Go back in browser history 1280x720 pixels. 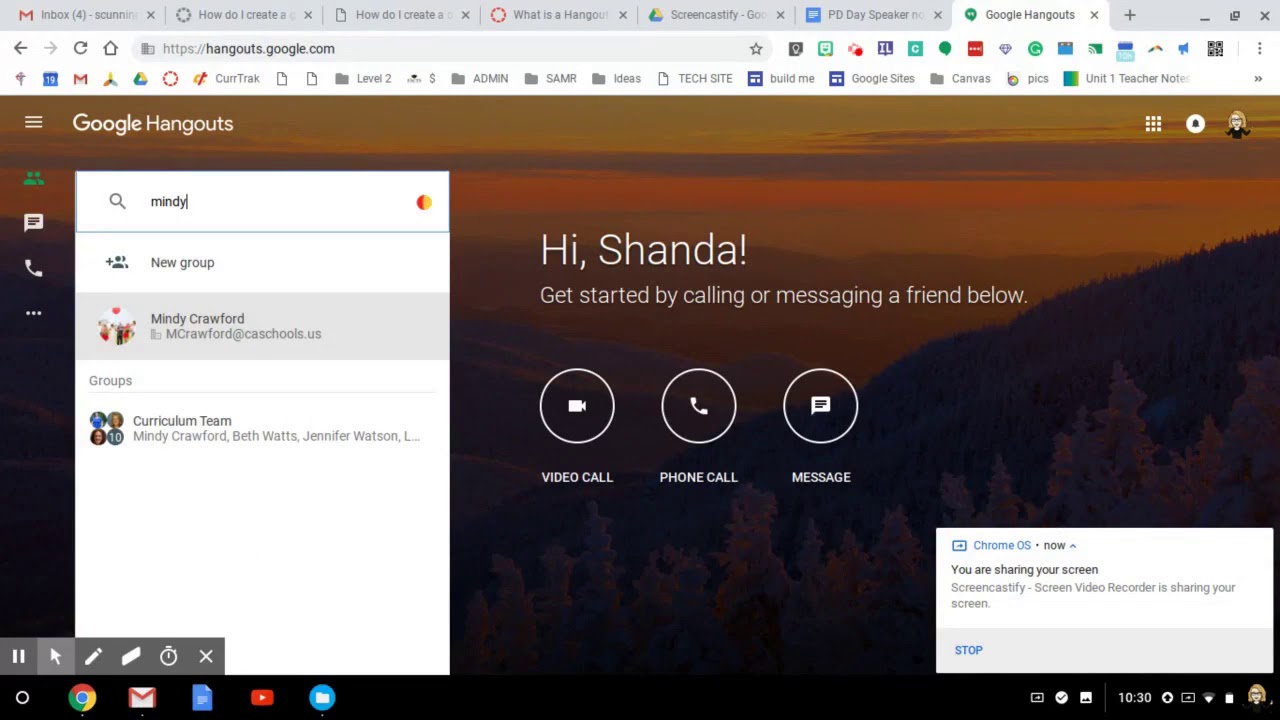click(x=21, y=48)
